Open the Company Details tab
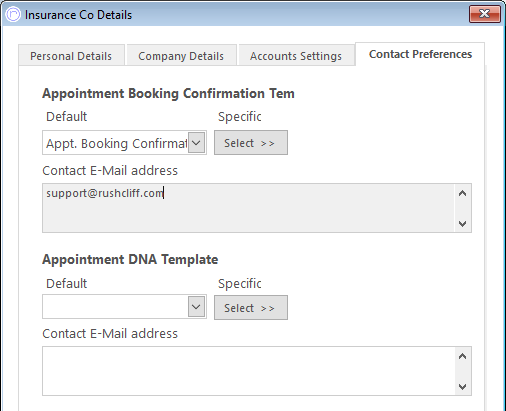506x411 pixels. (x=181, y=56)
